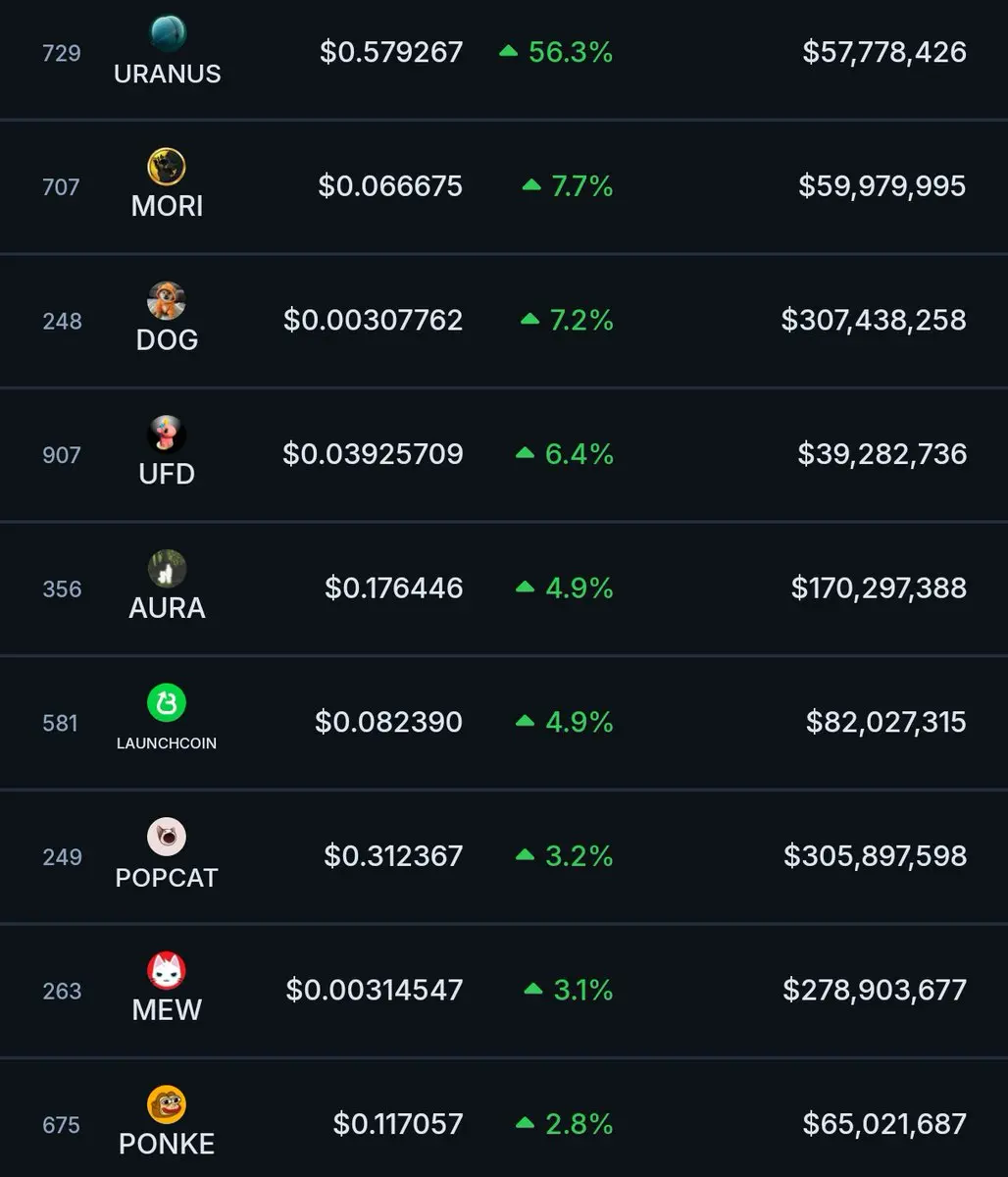Click the 56.3% gain for URANUS
The height and width of the screenshot is (1177, 1008).
[571, 52]
